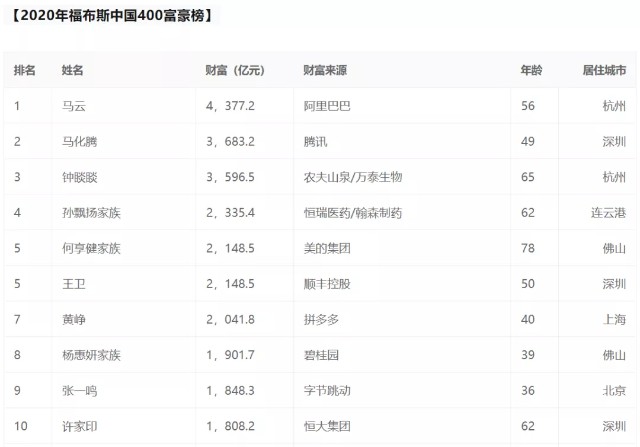Click the 孙飘扬家族 entry
This screenshot has width=640, height=447.
91,212
